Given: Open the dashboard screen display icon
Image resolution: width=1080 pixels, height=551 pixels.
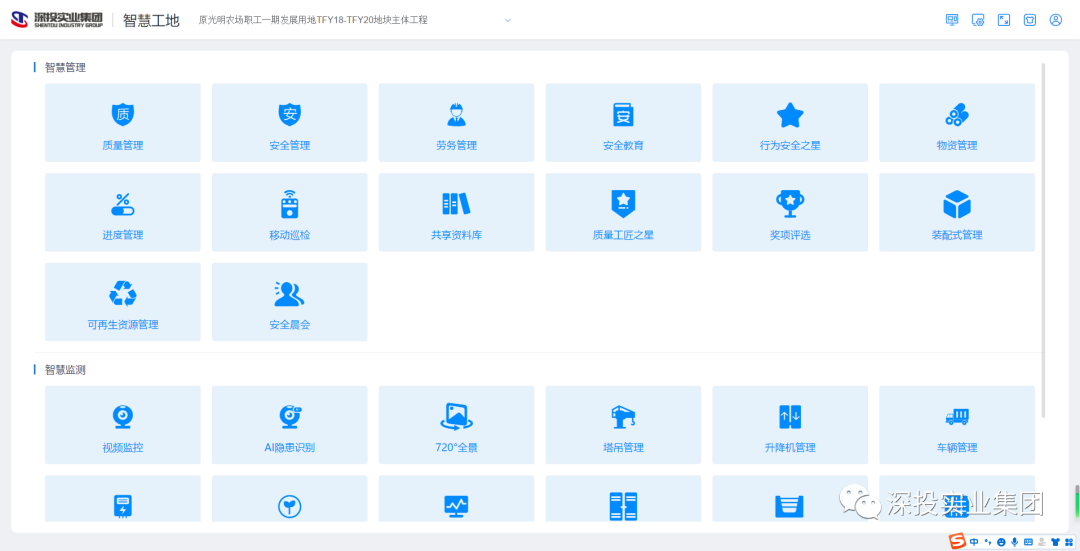Looking at the screenshot, I should (x=952, y=20).
